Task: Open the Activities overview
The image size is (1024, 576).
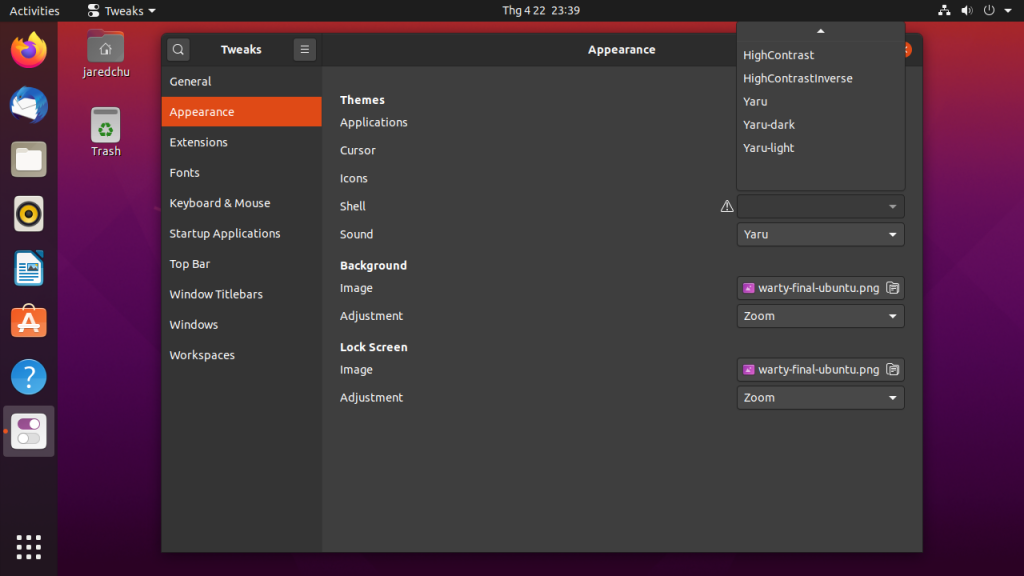Action: [34, 11]
